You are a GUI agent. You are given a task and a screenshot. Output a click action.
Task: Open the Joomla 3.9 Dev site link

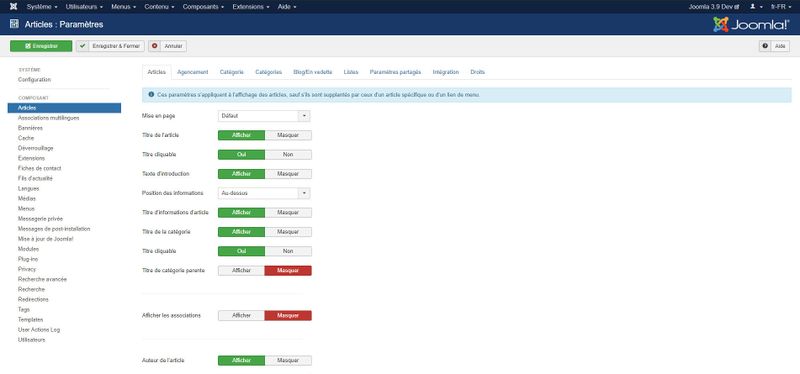tap(714, 7)
